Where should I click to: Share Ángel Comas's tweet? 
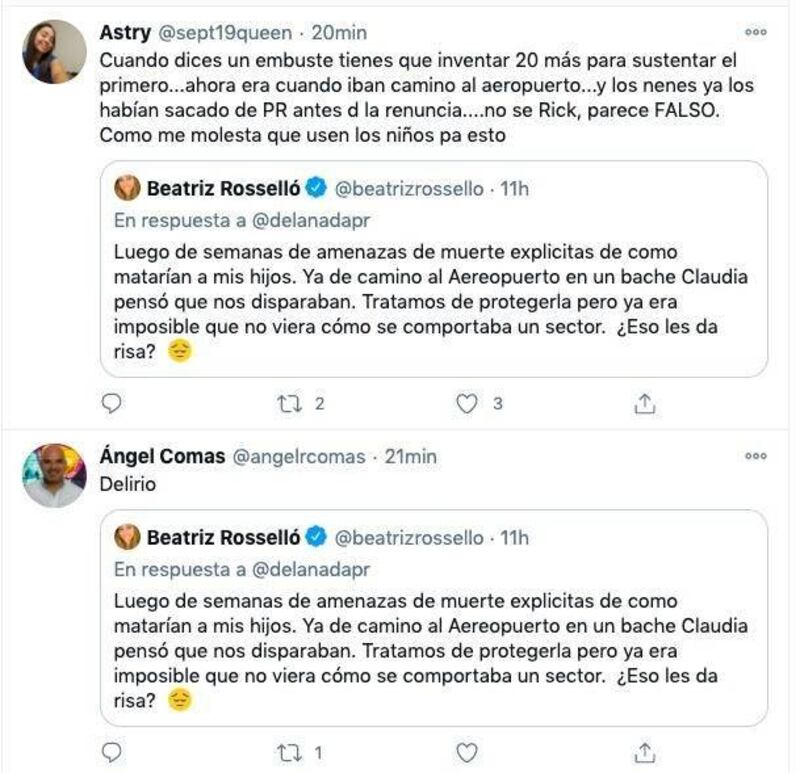pyautogui.click(x=645, y=751)
